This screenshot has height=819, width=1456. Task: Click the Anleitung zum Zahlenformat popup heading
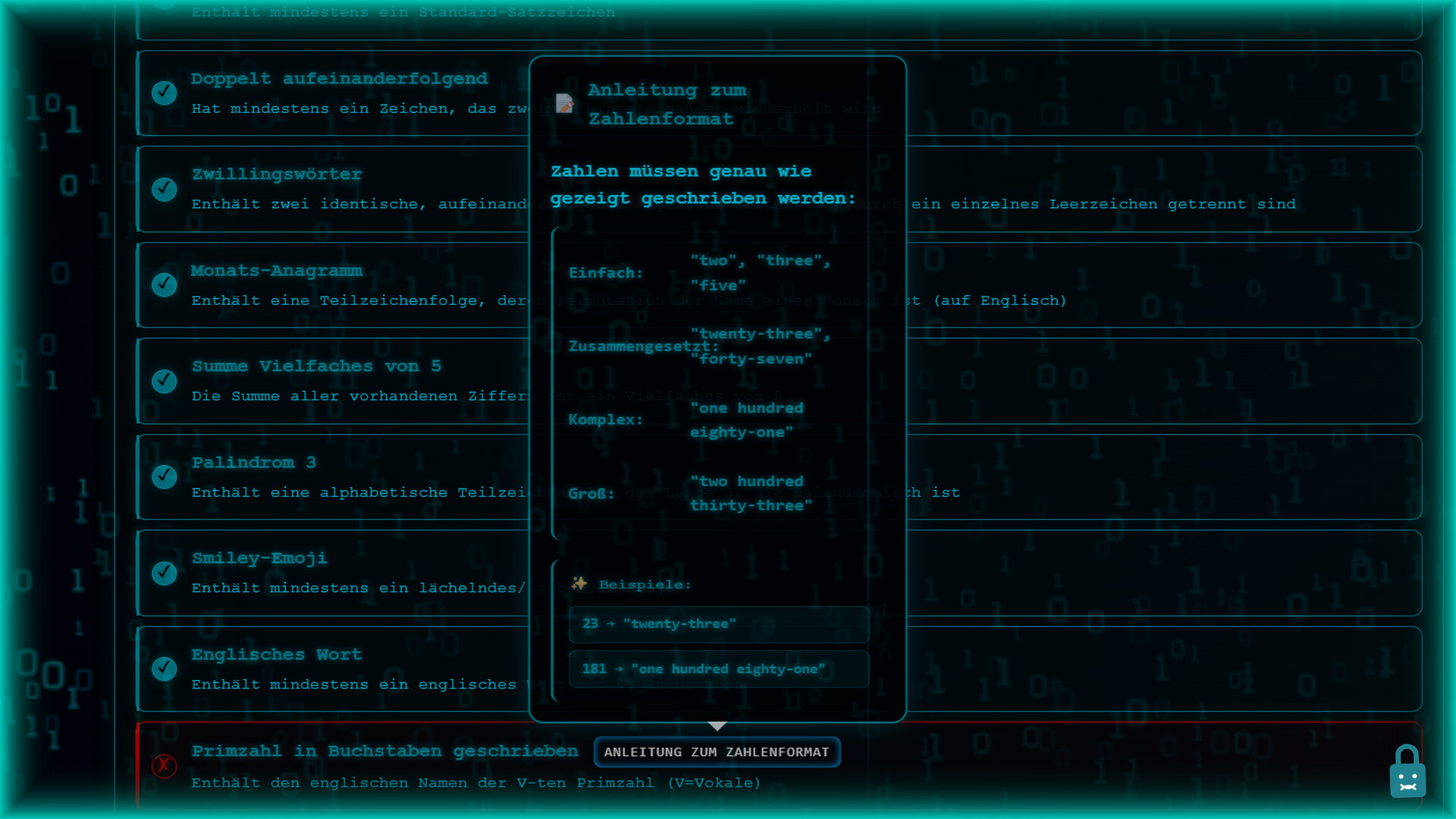click(661, 104)
